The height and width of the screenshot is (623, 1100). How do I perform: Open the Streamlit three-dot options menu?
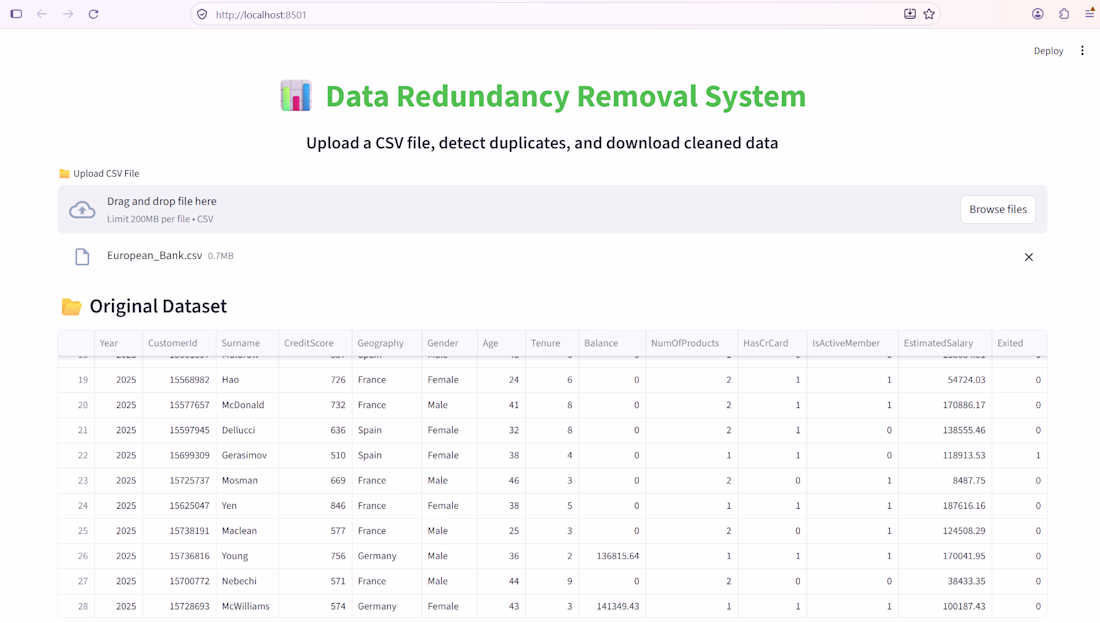(1082, 51)
